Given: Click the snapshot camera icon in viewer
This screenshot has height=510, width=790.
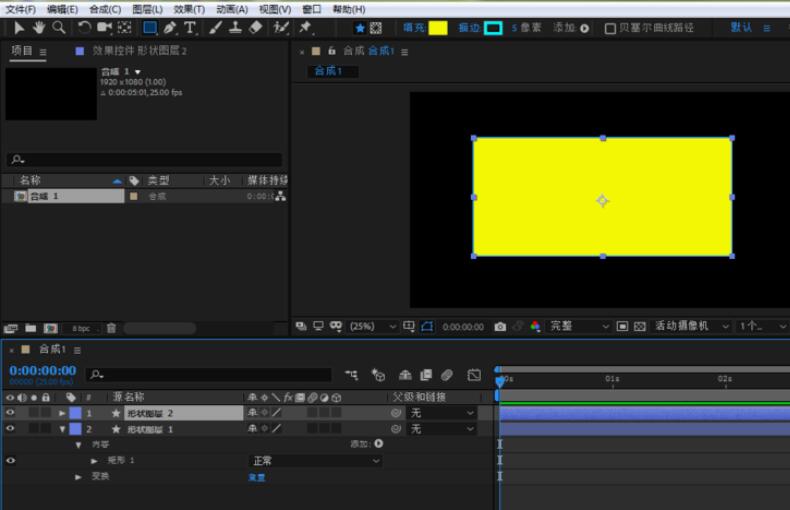Looking at the screenshot, I should click(x=500, y=327).
